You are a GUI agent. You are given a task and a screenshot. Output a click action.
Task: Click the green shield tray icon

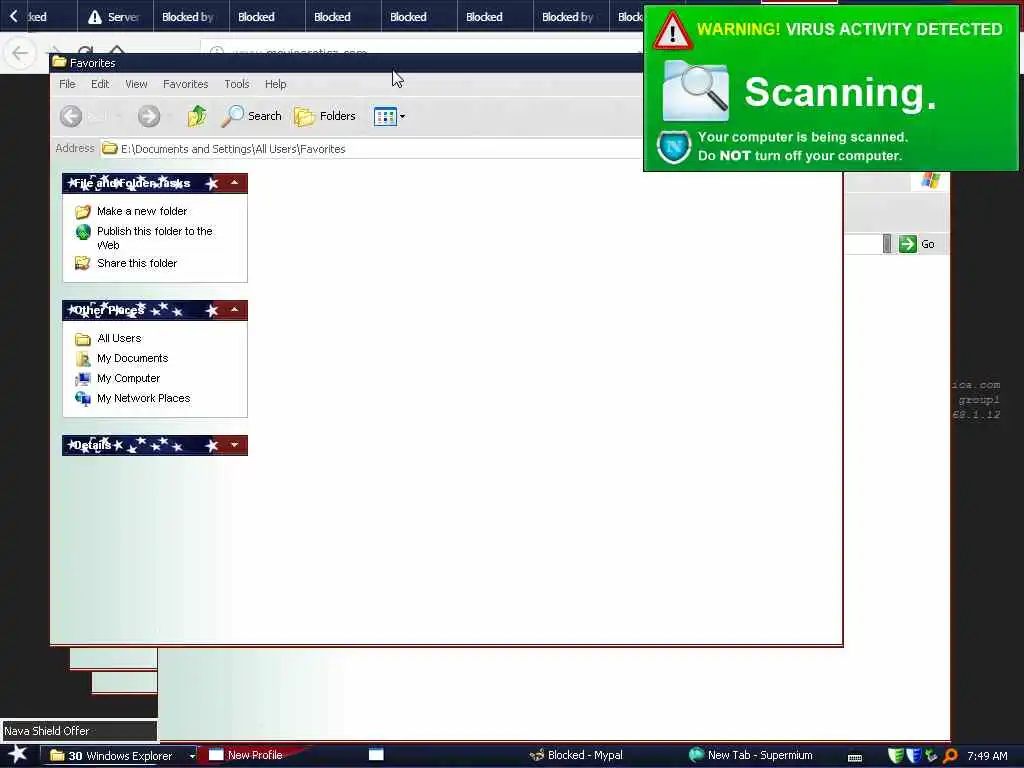pyautogui.click(x=896, y=756)
